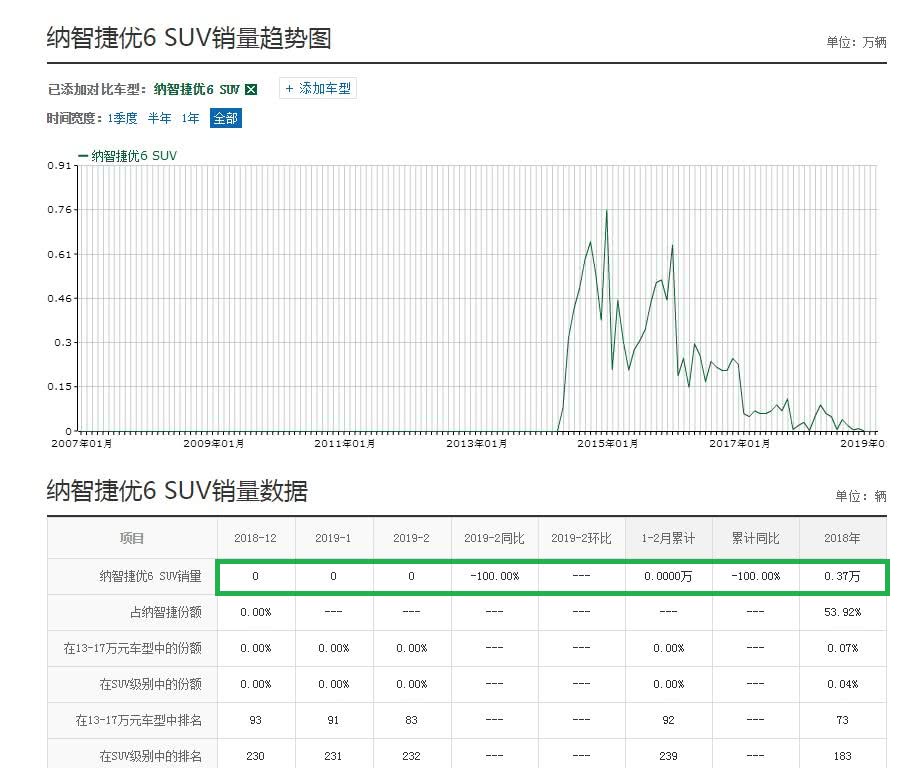908x768 pixels.
Task: Click the 2019-2同比 column header
Action: tap(494, 538)
